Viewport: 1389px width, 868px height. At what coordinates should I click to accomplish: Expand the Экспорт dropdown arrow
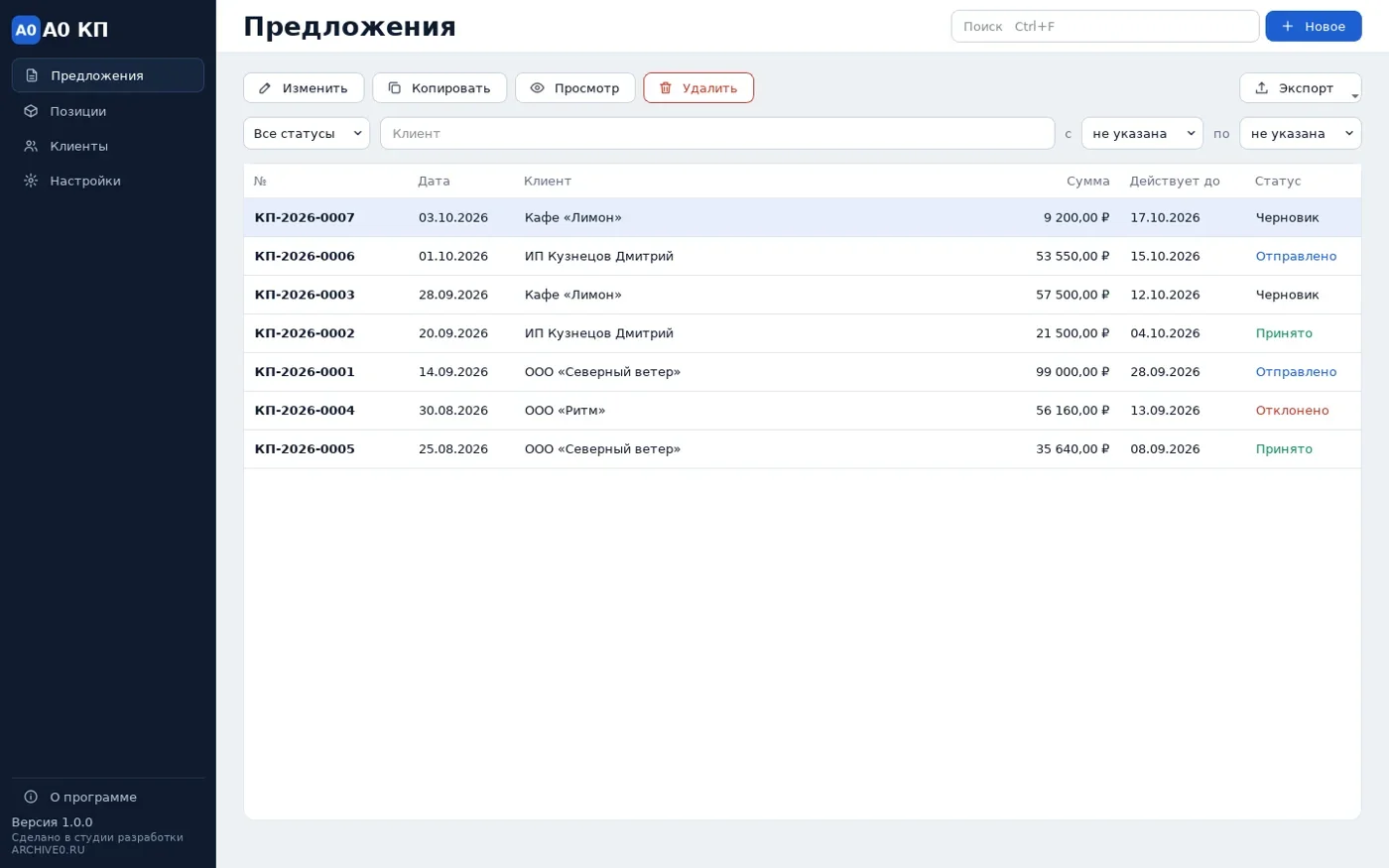1355,95
